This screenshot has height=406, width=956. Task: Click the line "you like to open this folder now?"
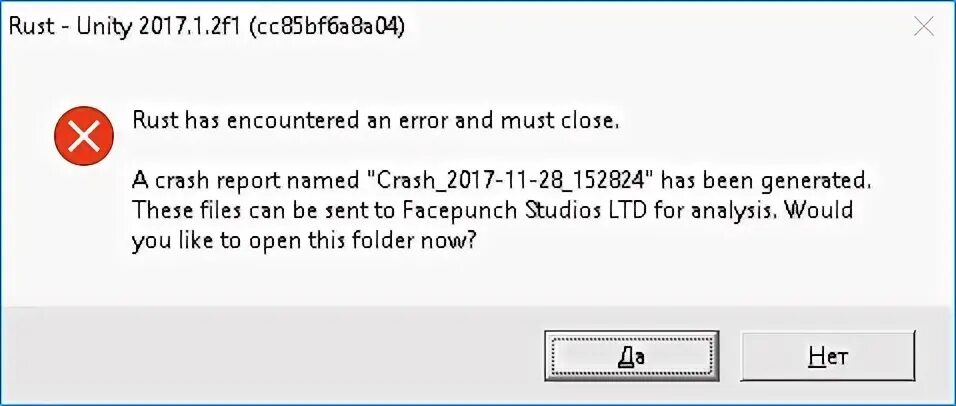pos(303,242)
